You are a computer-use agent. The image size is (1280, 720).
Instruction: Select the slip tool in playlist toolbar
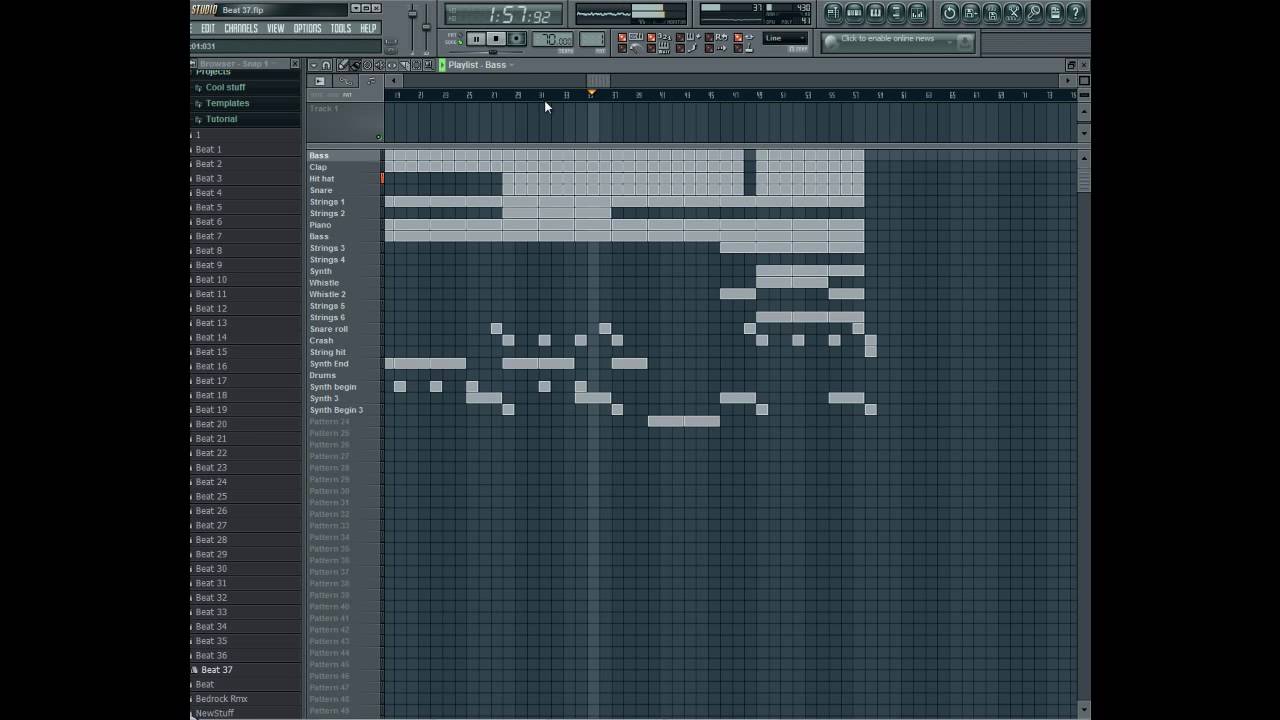[x=392, y=65]
